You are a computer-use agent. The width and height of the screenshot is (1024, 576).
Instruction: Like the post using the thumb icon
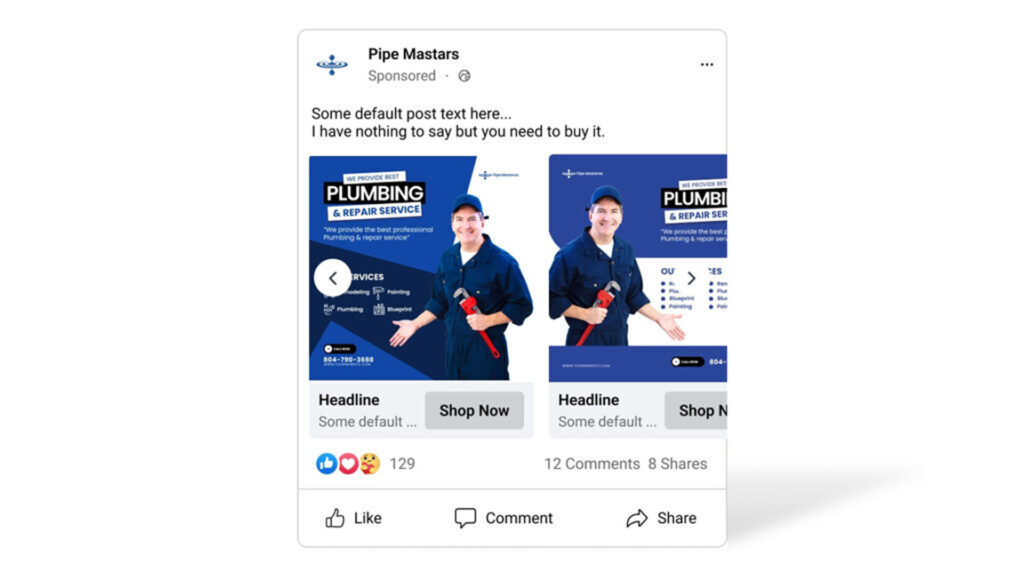pyautogui.click(x=353, y=518)
